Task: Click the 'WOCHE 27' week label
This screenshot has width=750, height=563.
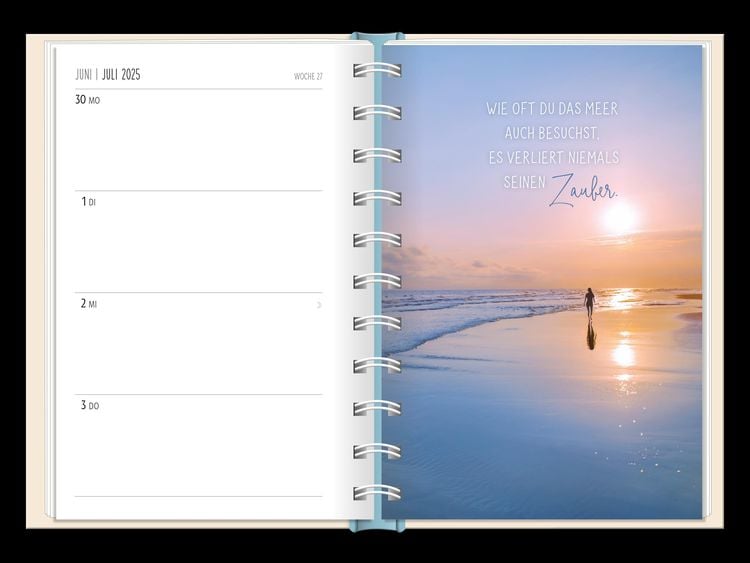Action: tap(308, 76)
